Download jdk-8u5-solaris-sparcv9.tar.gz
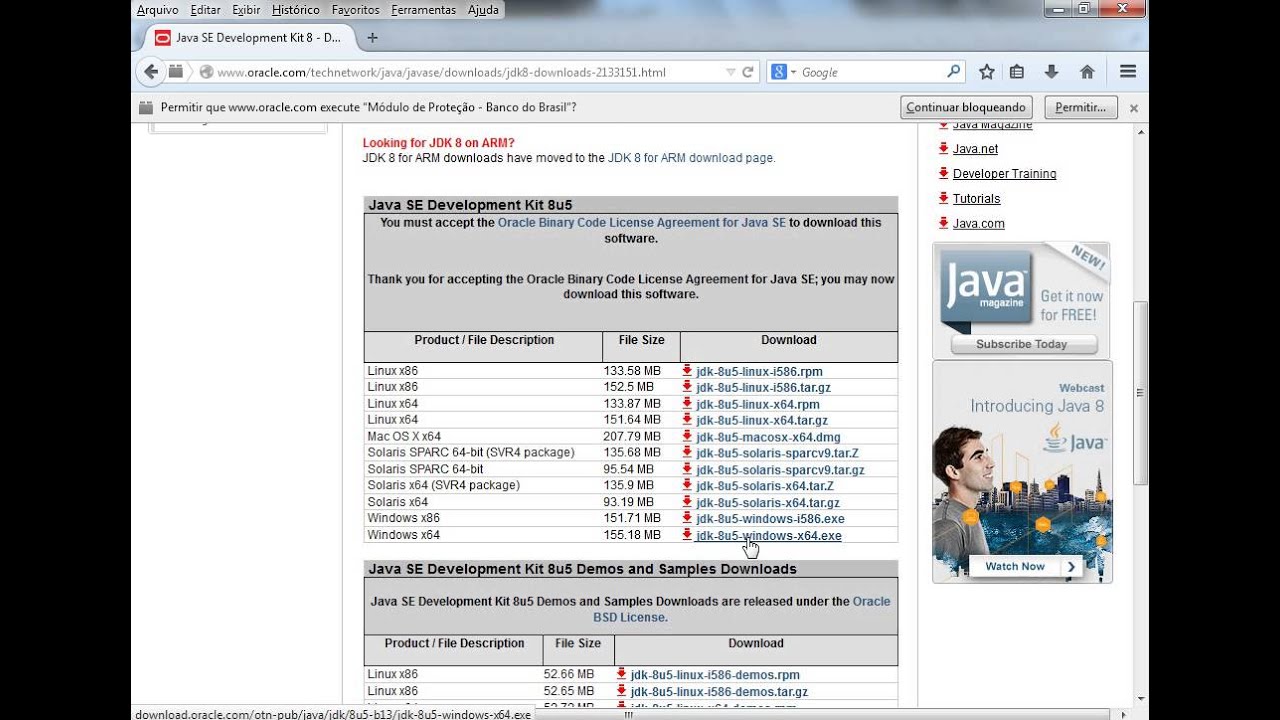Image resolution: width=1280 pixels, height=720 pixels. [x=780, y=470]
